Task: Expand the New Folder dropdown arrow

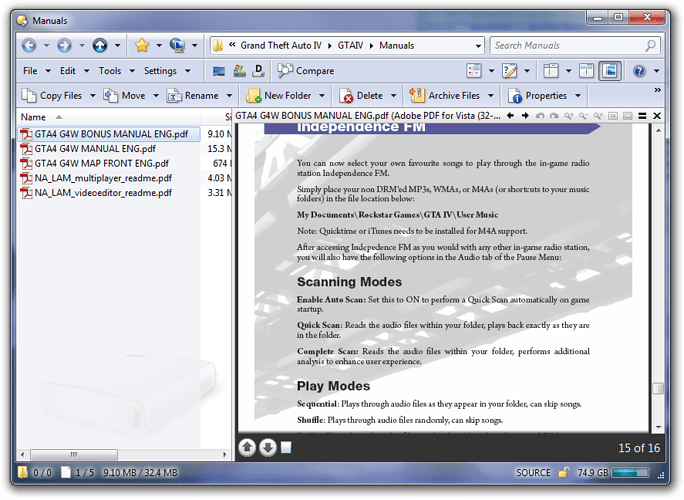Action: [x=322, y=96]
